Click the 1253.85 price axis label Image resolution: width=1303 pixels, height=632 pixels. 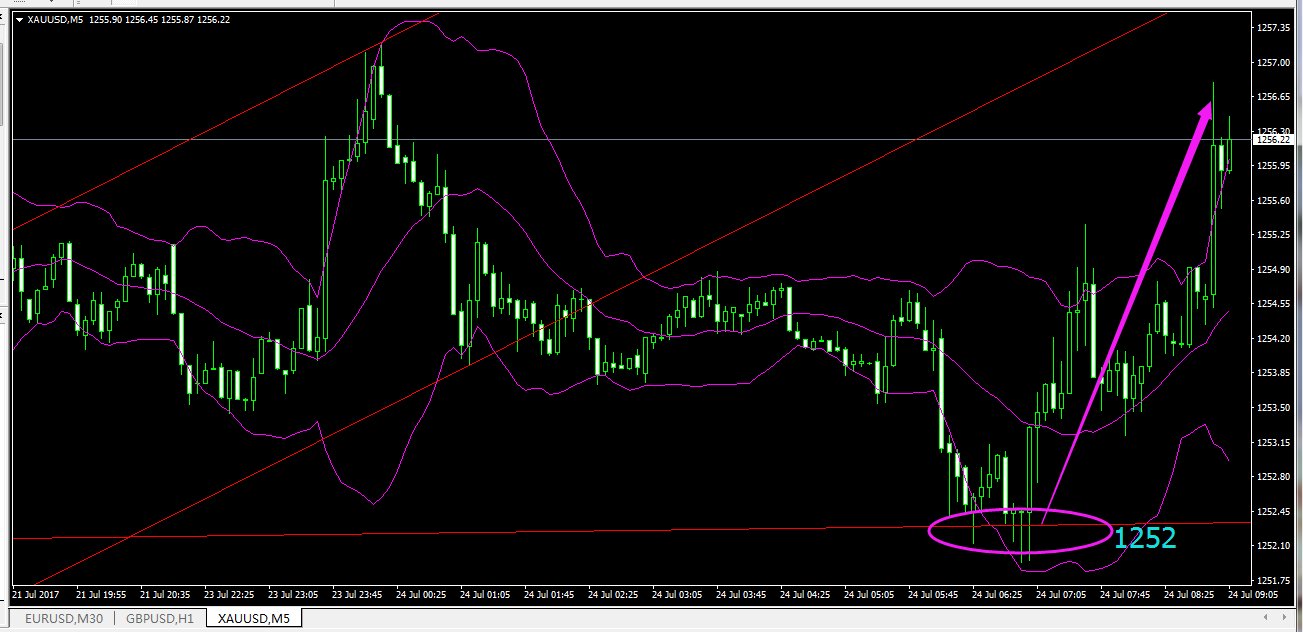click(1273, 373)
